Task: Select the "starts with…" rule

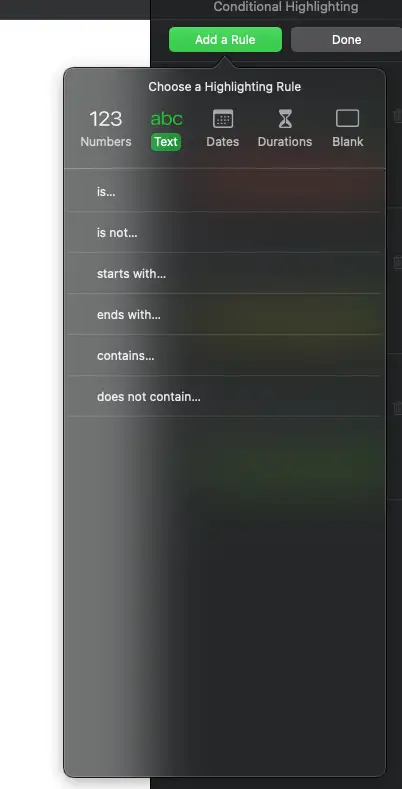Action: pos(224,274)
